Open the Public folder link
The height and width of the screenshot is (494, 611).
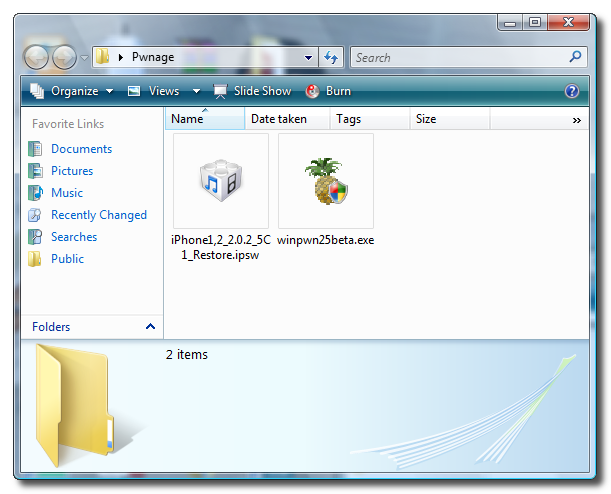[x=67, y=259]
